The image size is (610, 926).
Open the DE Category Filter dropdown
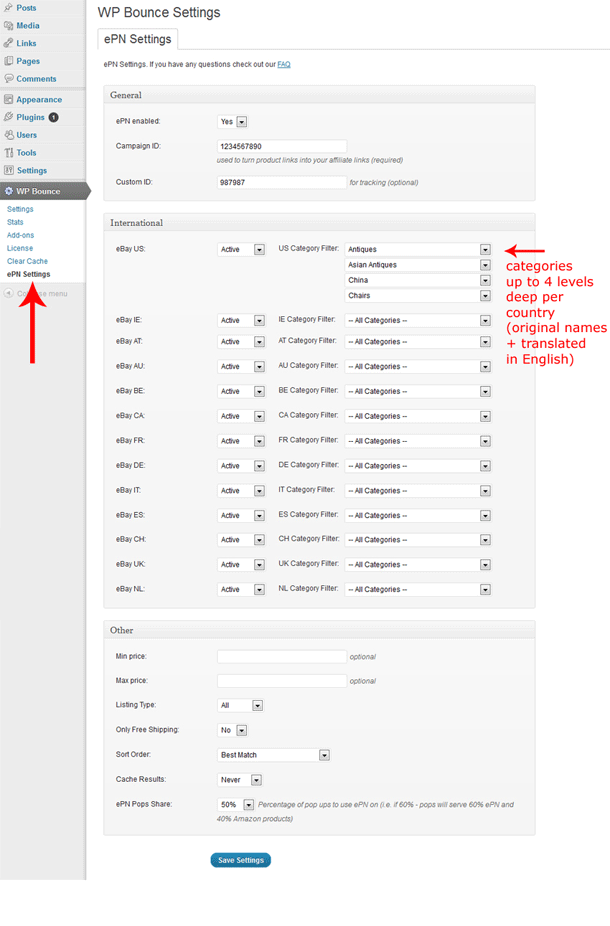coord(418,465)
